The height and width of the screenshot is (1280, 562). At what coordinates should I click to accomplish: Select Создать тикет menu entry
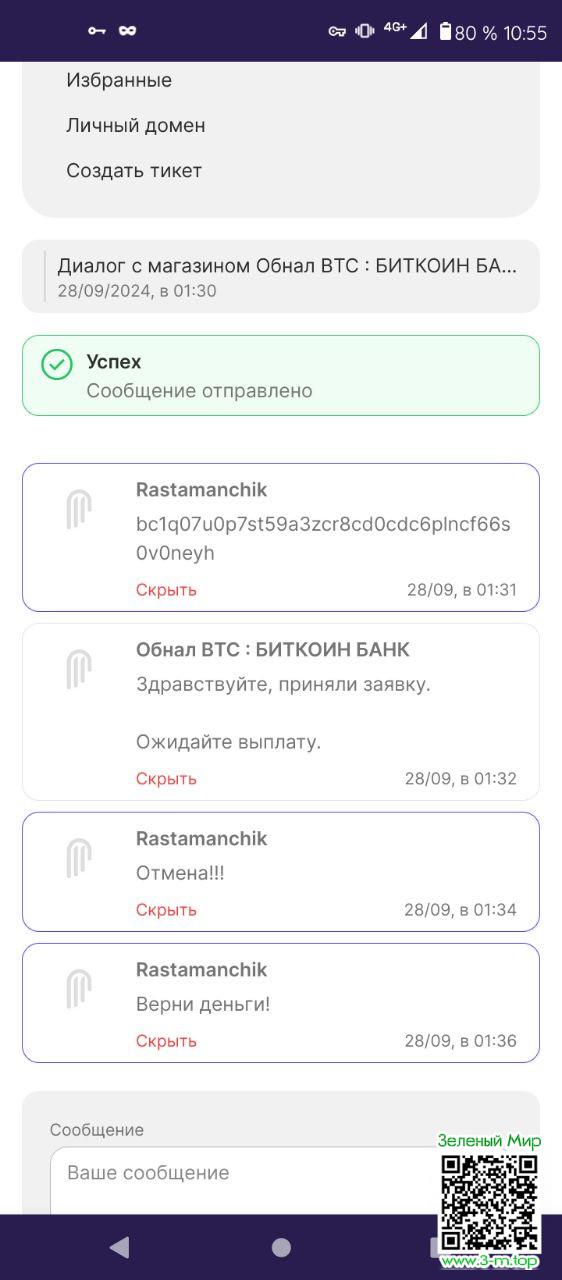click(x=134, y=170)
